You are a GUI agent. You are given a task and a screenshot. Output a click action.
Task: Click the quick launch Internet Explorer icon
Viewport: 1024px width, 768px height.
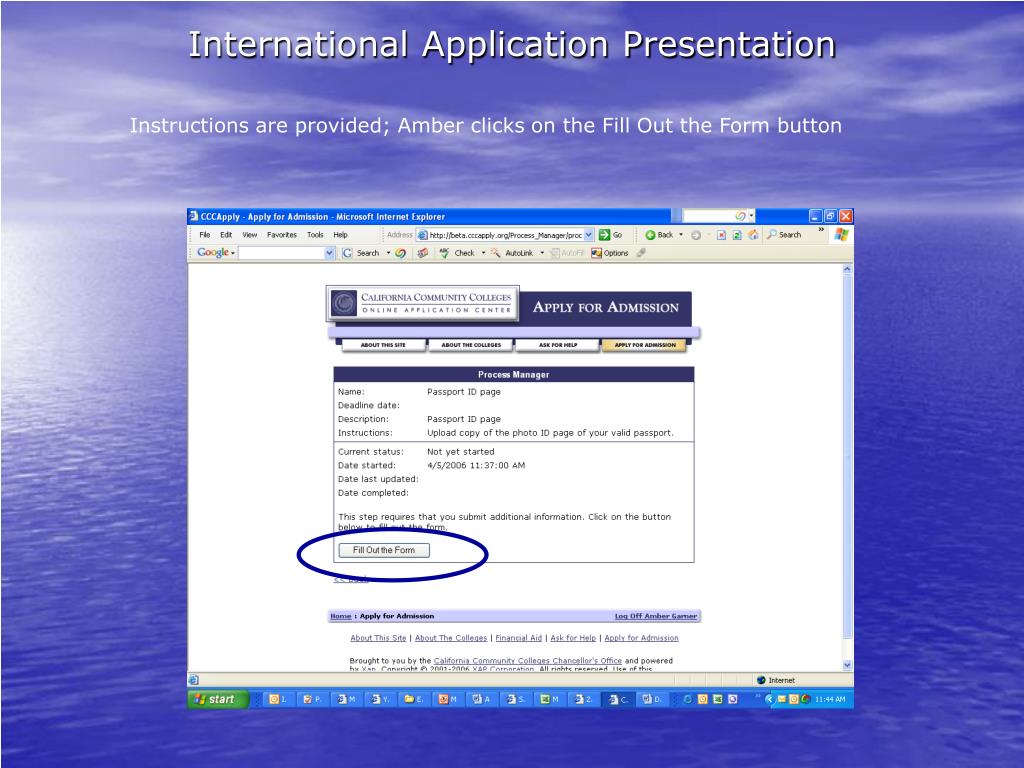688,699
